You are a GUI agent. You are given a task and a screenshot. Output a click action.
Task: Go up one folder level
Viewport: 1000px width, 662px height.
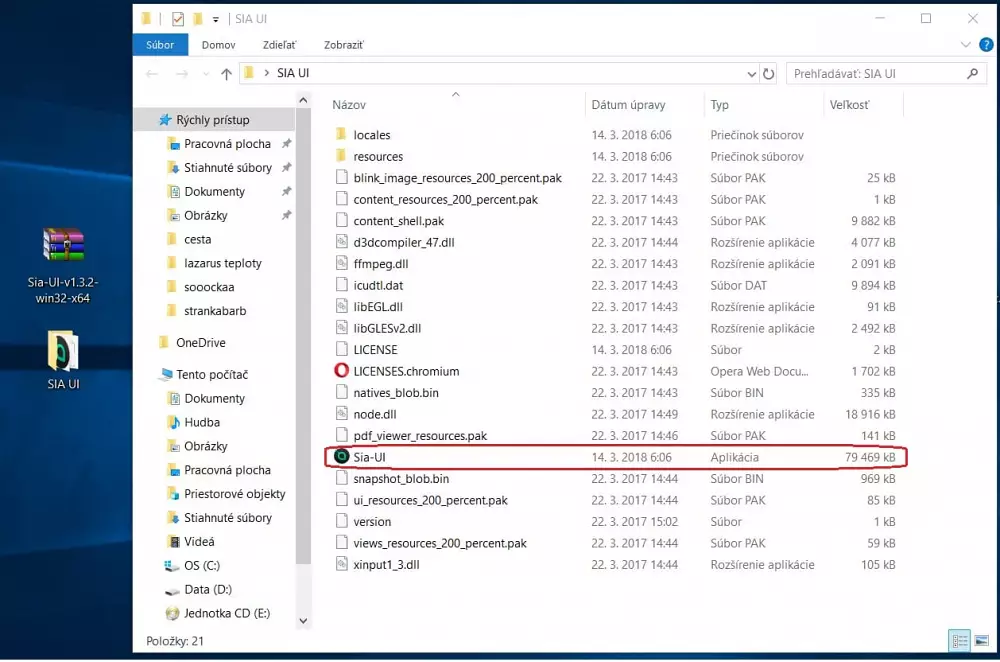click(226, 74)
